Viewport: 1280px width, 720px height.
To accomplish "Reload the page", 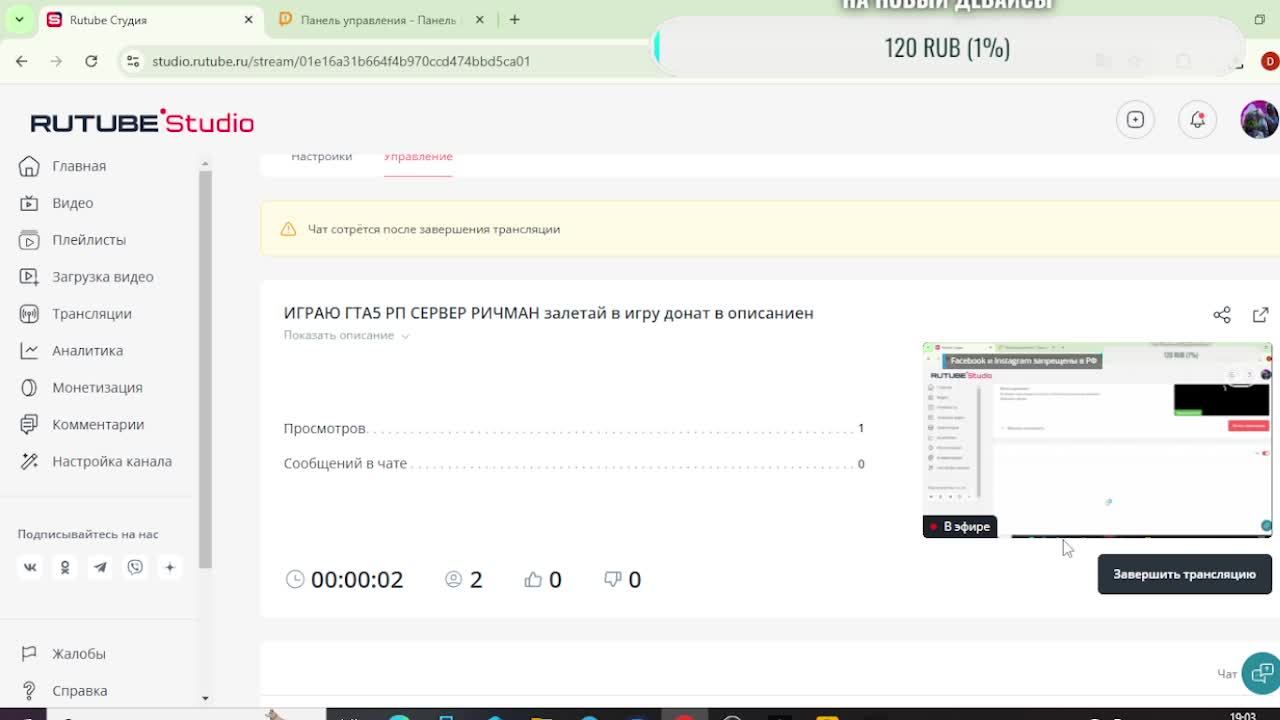I will [x=91, y=61].
